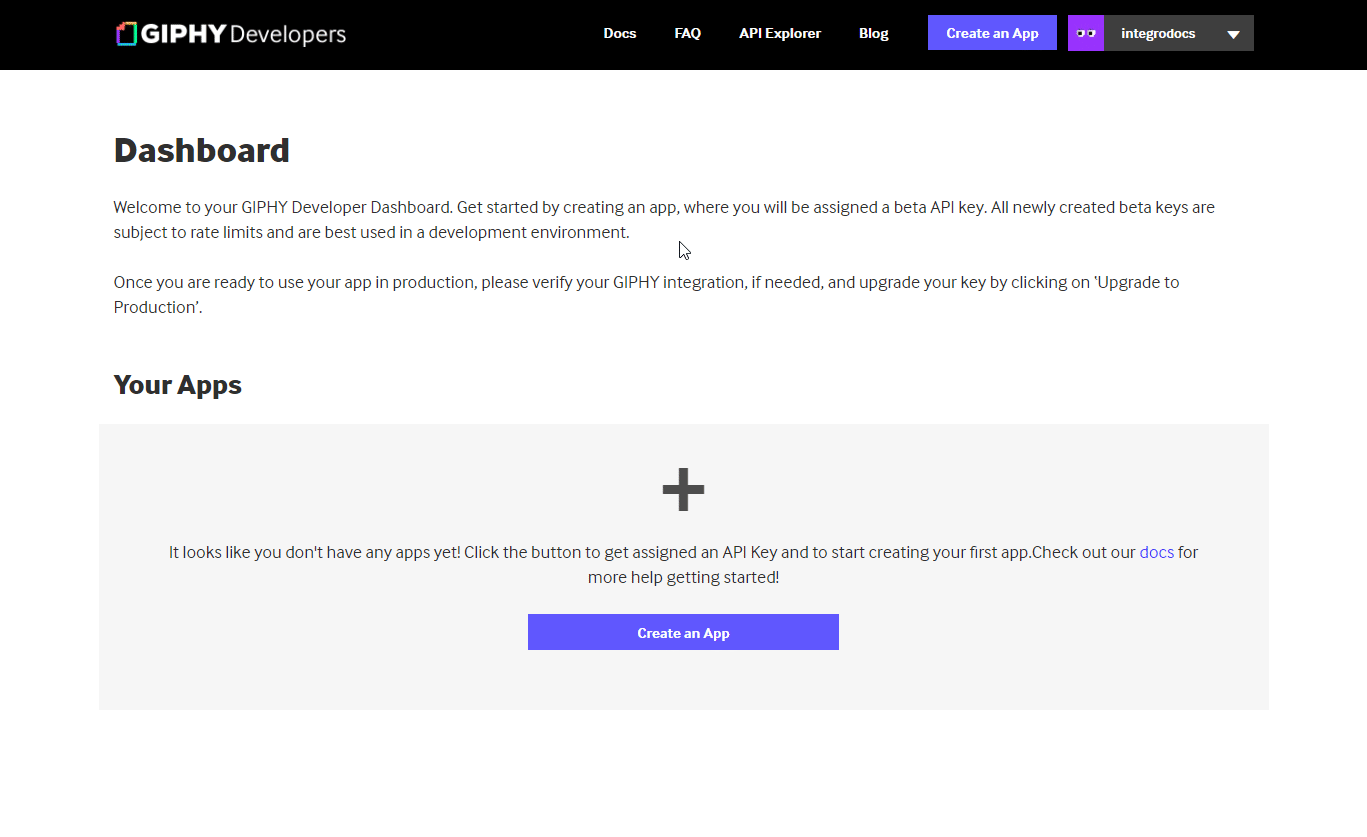The width and height of the screenshot is (1367, 837).
Task: Expand the integrodocs account dropdown arrow
Action: (1233, 34)
